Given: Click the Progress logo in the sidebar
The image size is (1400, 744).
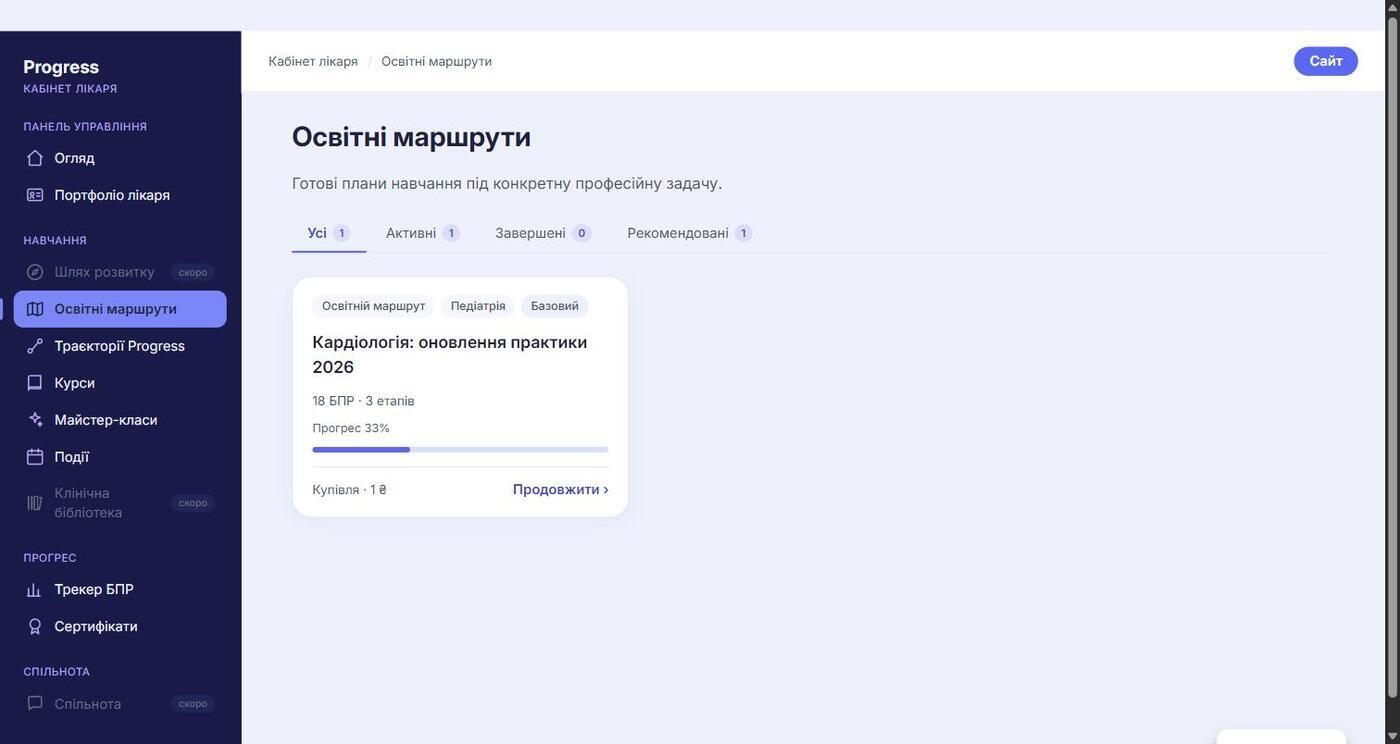Looking at the screenshot, I should 61,67.
